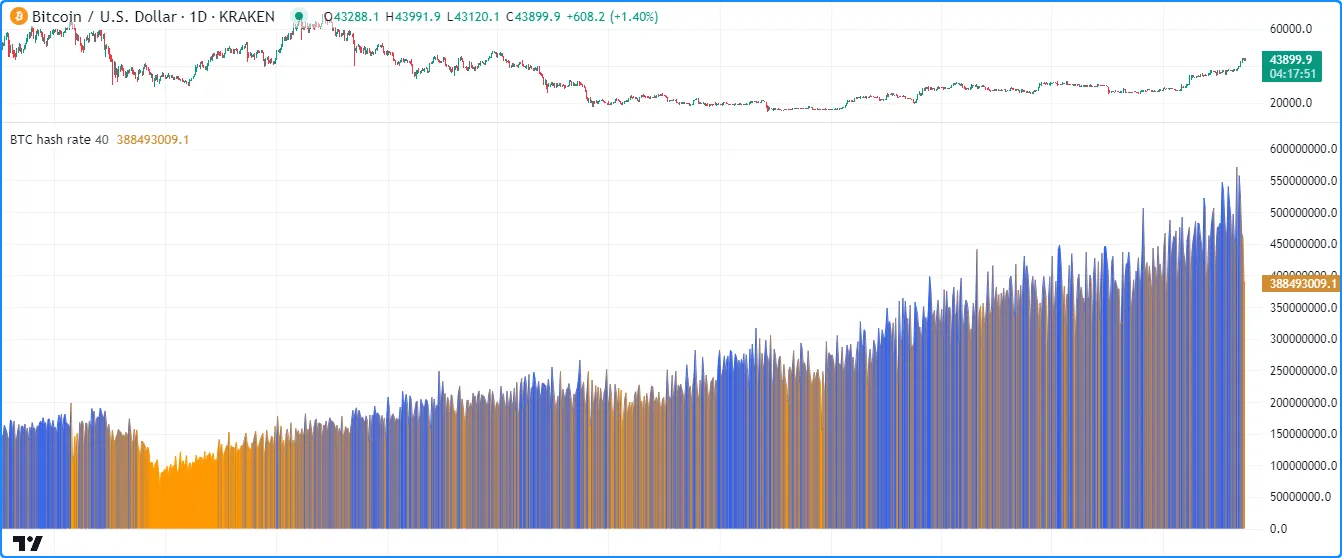
Task: Click the 20000.0 price scale label
Action: click(x=1290, y=103)
